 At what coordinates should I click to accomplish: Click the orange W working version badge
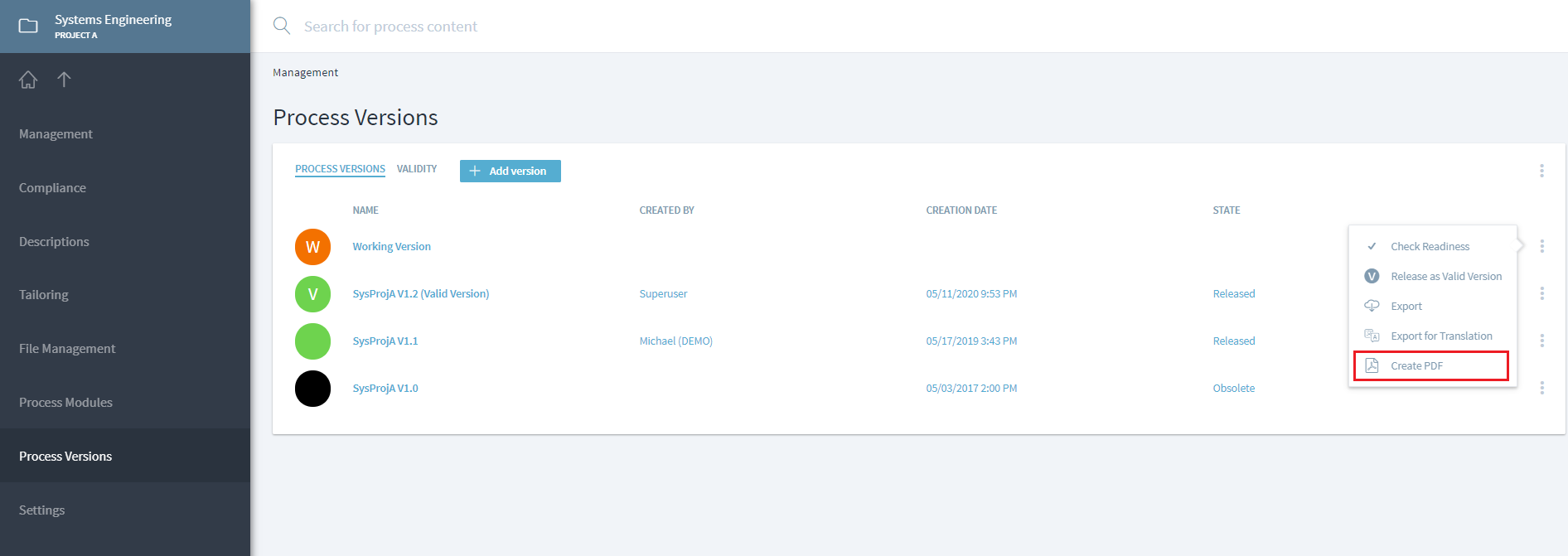pyautogui.click(x=312, y=247)
